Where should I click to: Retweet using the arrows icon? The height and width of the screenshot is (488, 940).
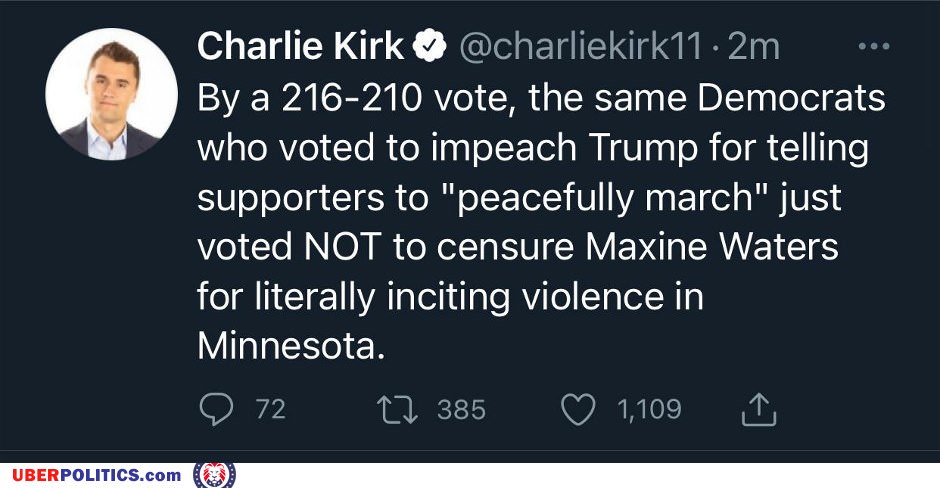click(397, 409)
